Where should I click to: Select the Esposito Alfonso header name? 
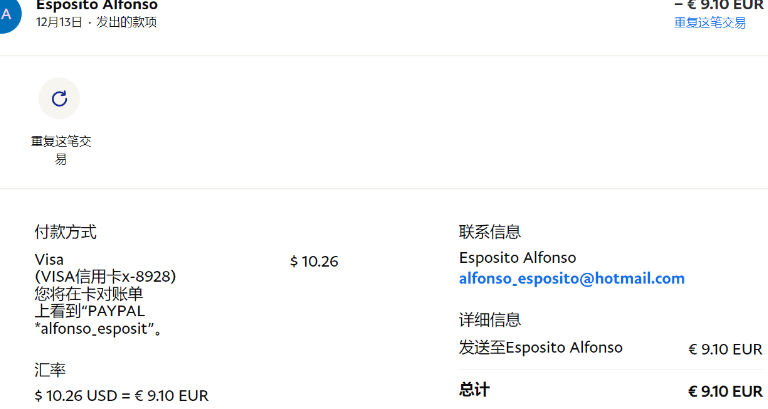pos(97,6)
